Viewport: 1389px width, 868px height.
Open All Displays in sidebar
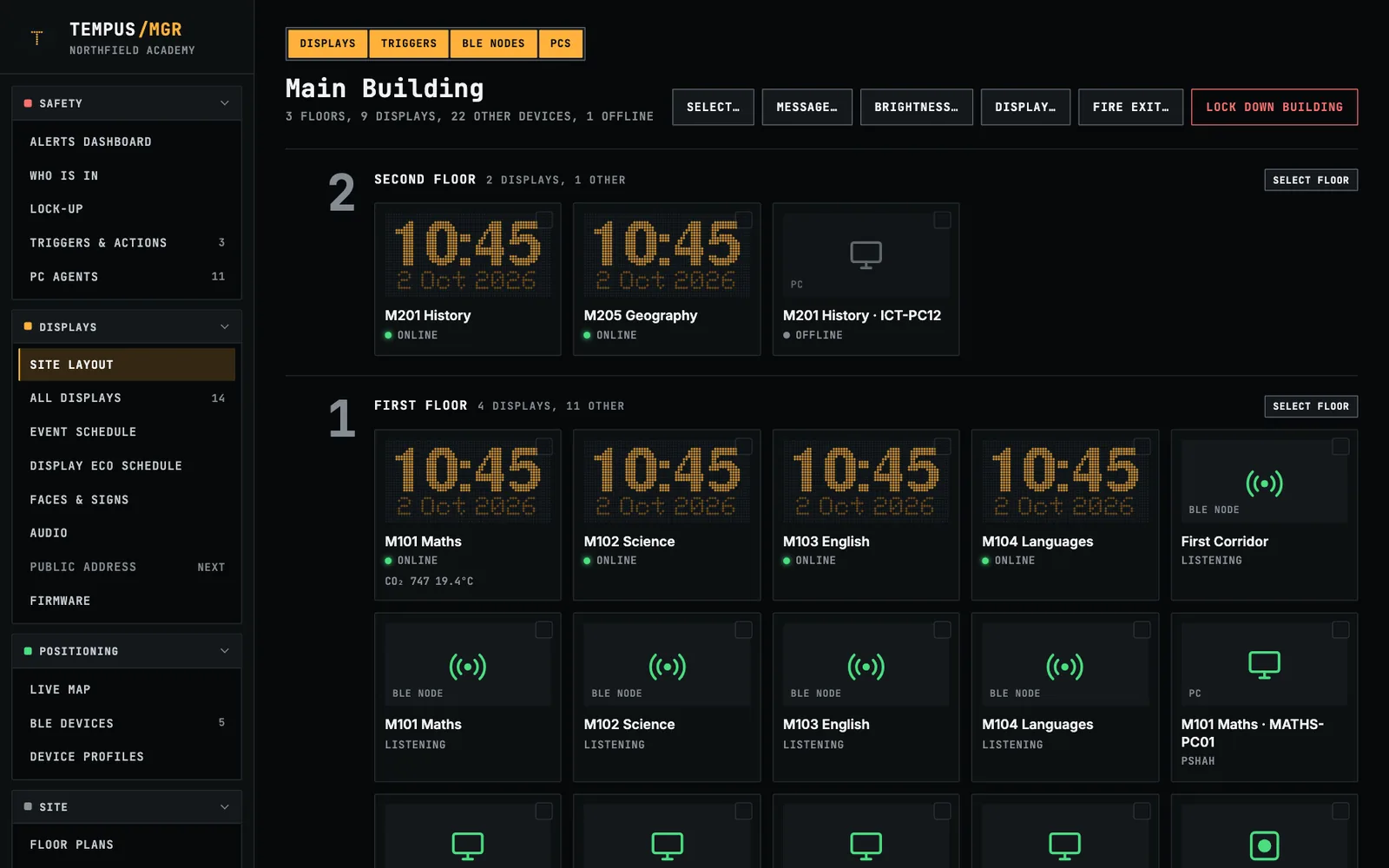pos(127,398)
